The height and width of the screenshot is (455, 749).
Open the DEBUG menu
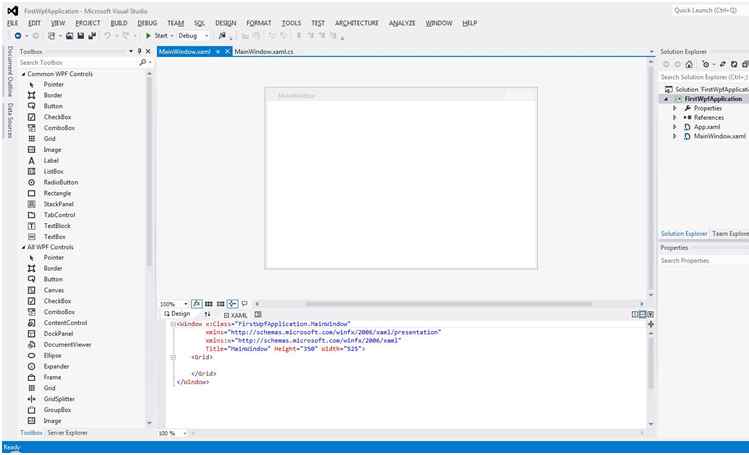click(x=147, y=23)
